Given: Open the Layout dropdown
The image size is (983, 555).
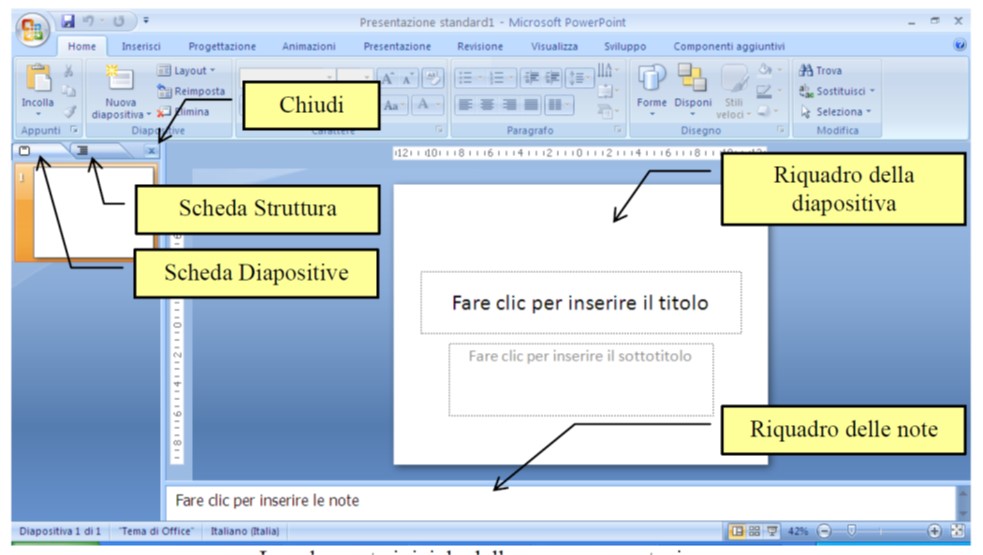Looking at the screenshot, I should 186,70.
